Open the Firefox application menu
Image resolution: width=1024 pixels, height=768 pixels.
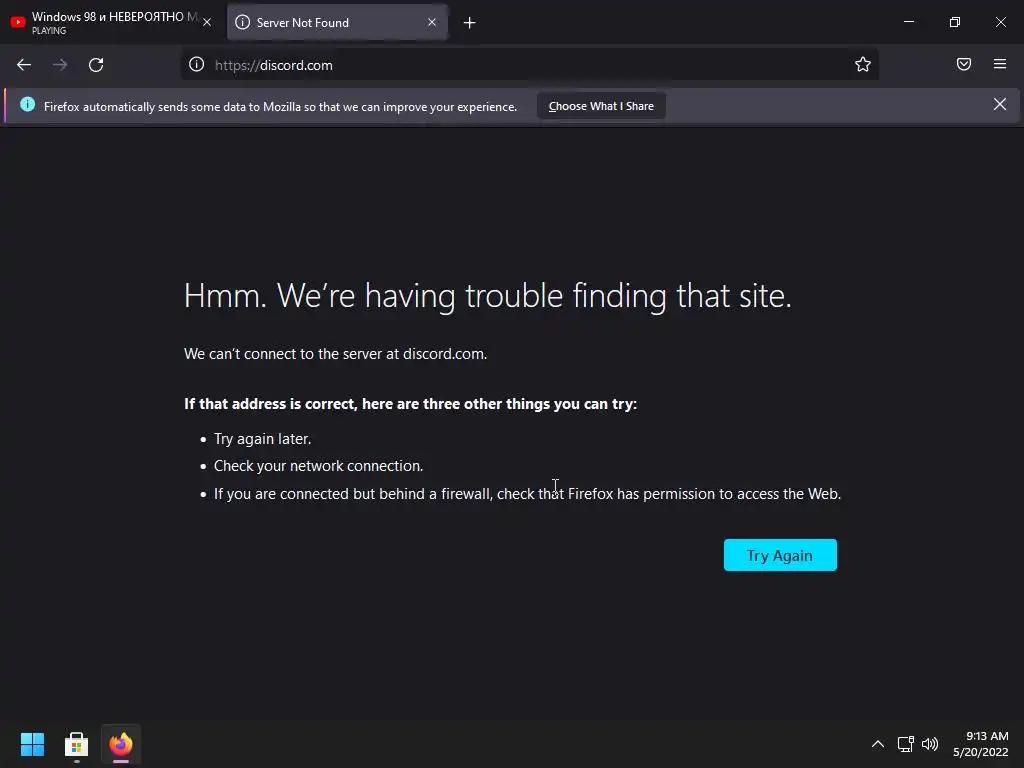(x=1000, y=64)
